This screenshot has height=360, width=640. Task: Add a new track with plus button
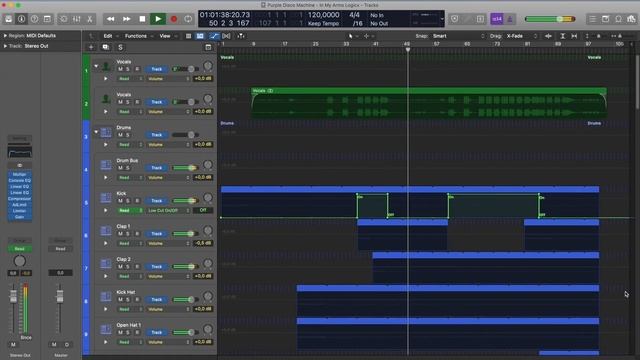(x=91, y=47)
